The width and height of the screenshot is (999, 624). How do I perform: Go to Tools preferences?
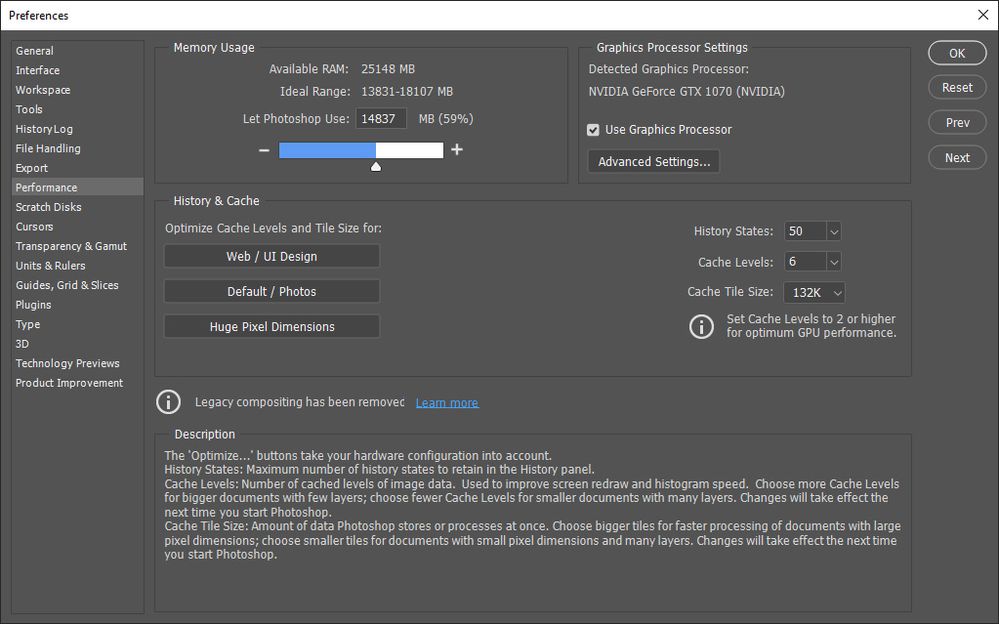click(77, 110)
